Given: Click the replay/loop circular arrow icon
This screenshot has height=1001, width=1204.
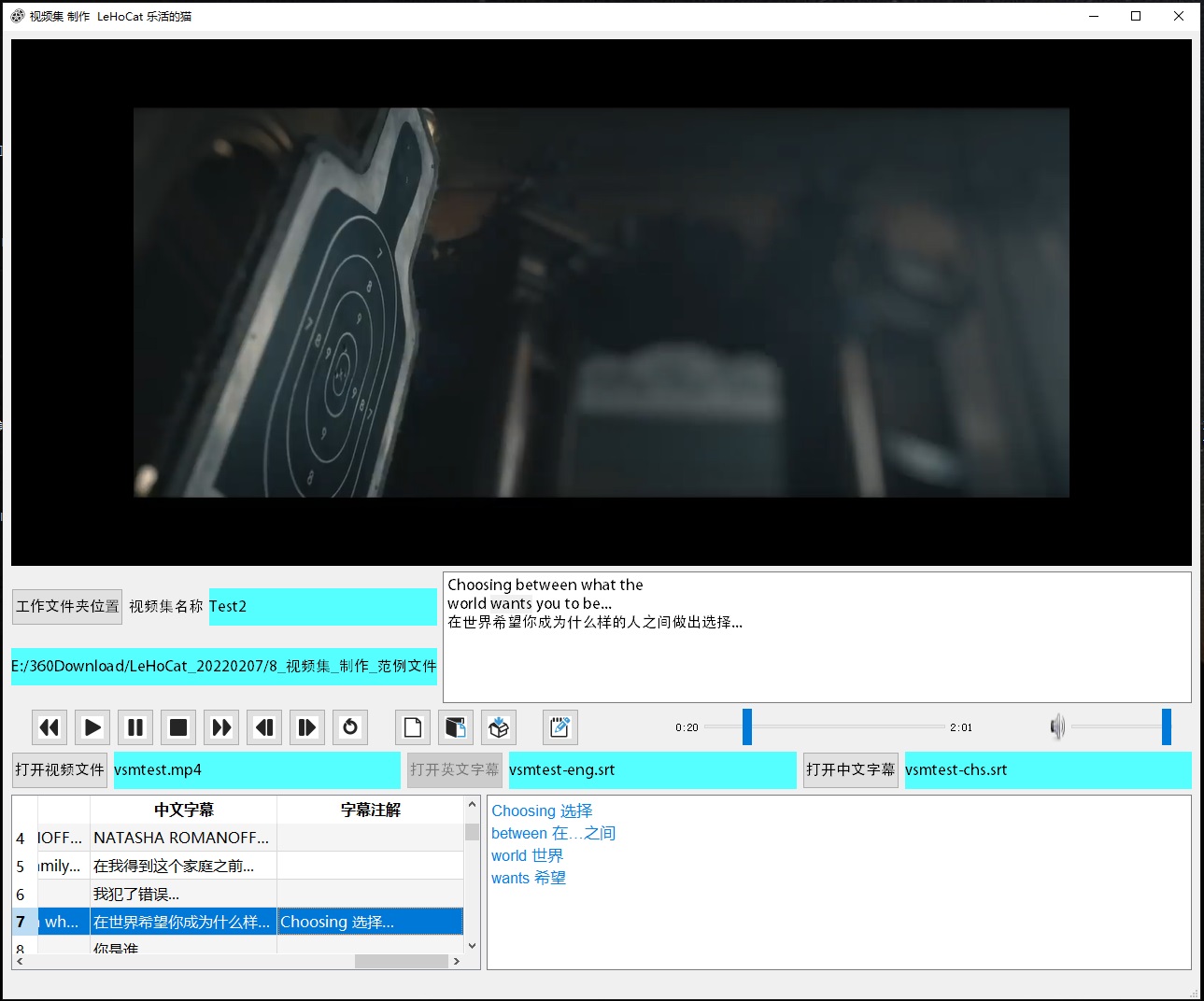Looking at the screenshot, I should click(350, 727).
